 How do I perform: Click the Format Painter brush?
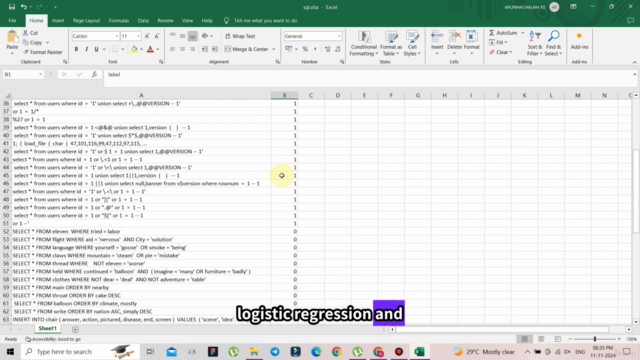click(x=26, y=52)
